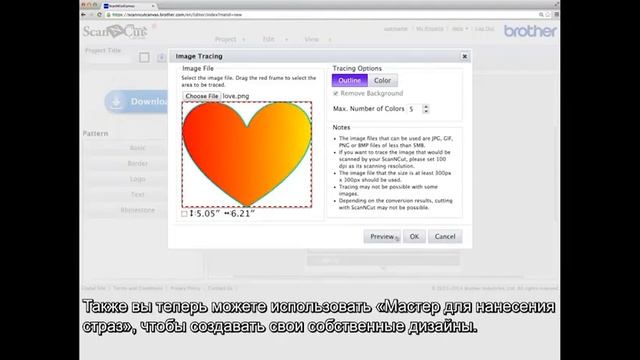Close the Image Tracing dialog
The image size is (640, 360).
click(464, 56)
